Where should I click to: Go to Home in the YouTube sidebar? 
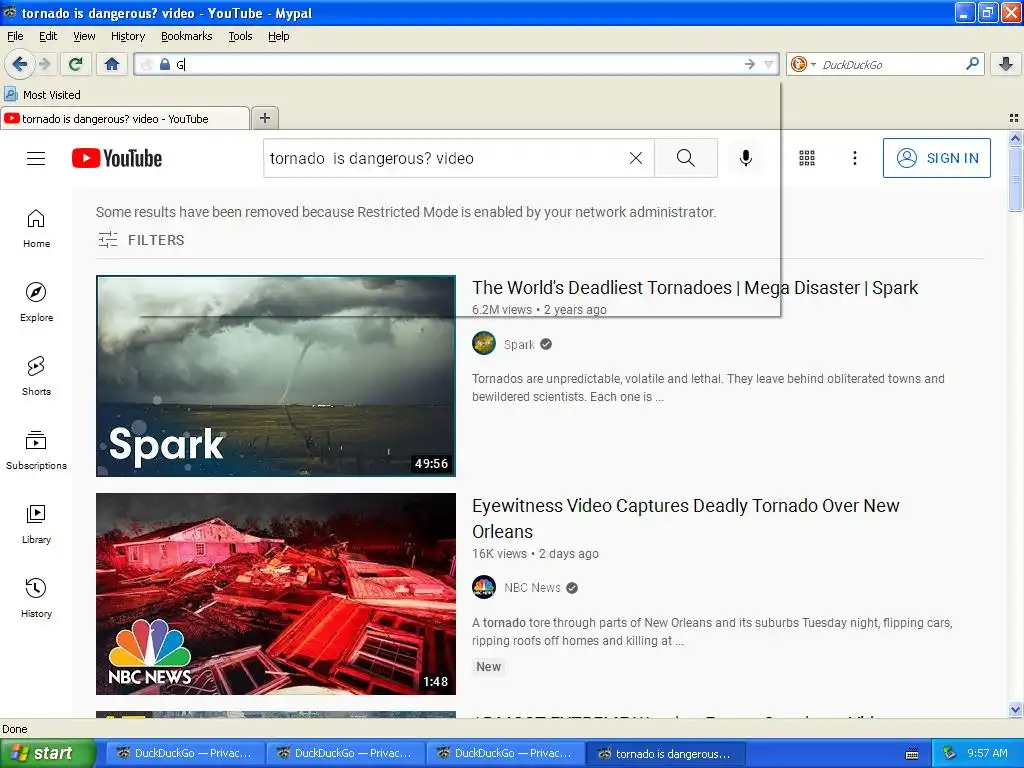36,229
